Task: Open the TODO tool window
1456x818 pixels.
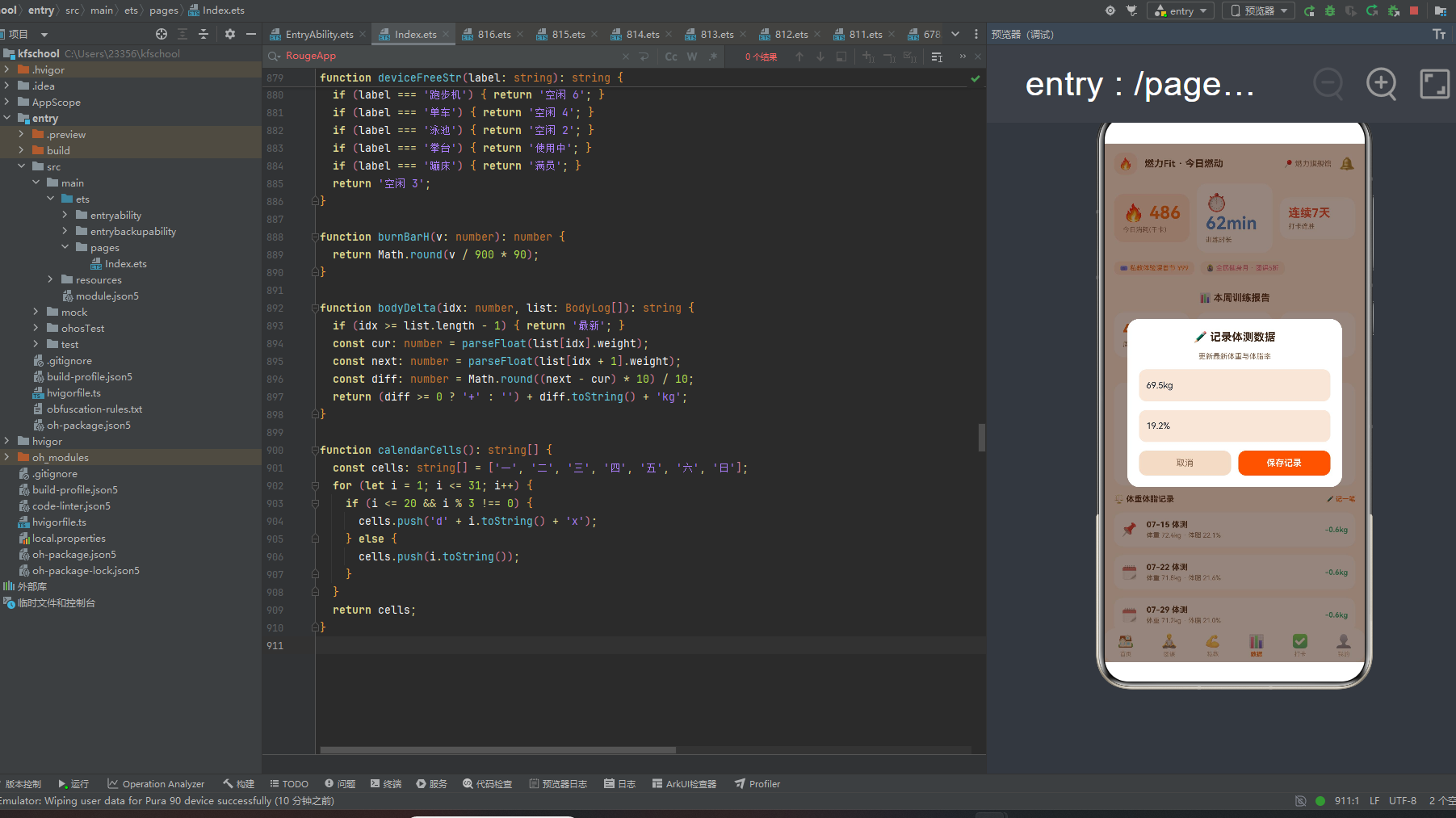Action: tap(289, 784)
